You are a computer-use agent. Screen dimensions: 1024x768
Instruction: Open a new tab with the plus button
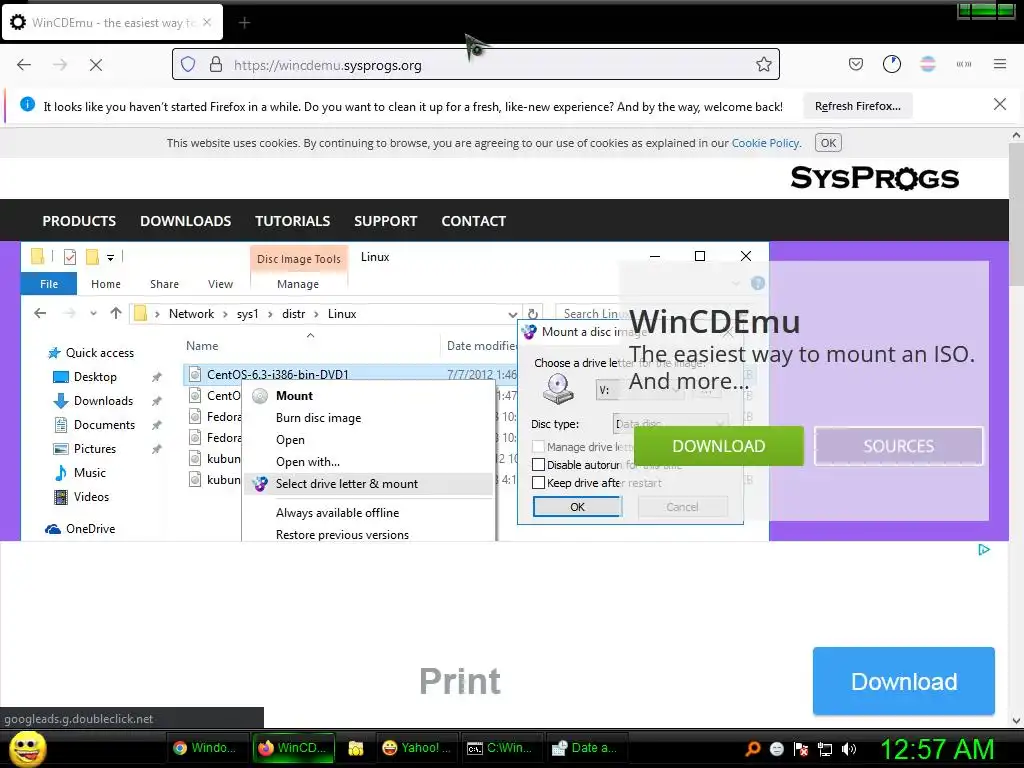[244, 23]
